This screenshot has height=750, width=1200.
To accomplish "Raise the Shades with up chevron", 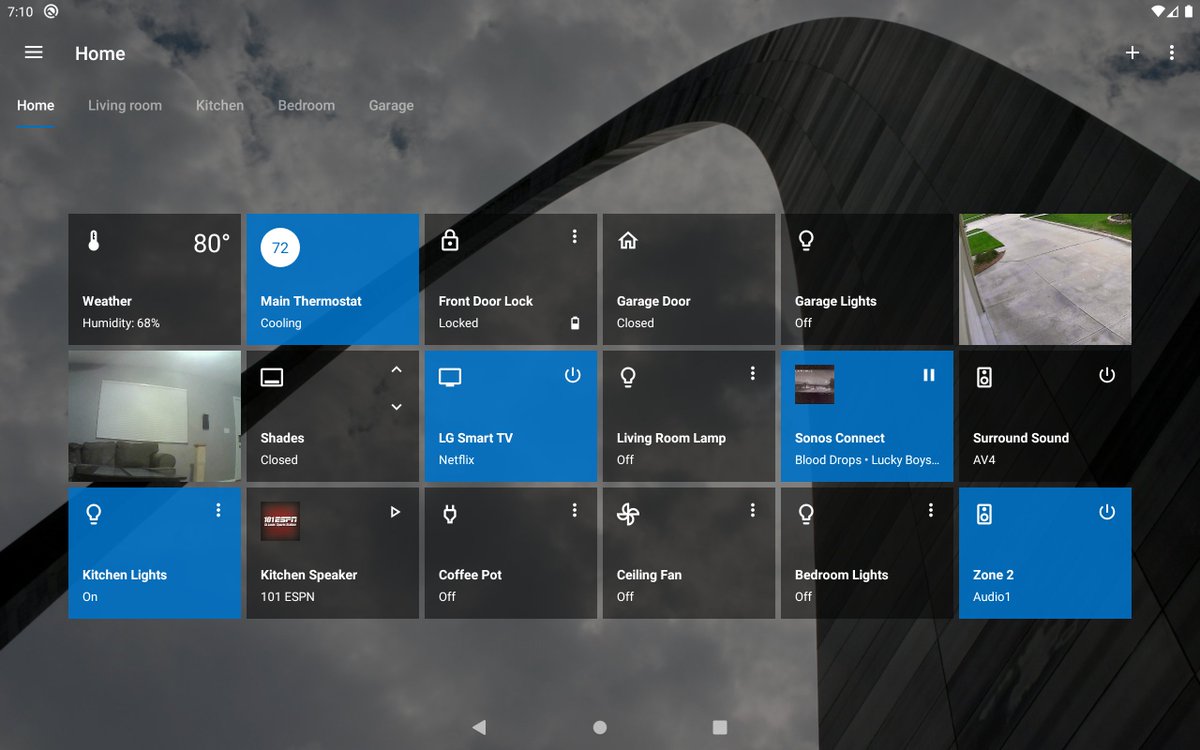I will point(396,370).
